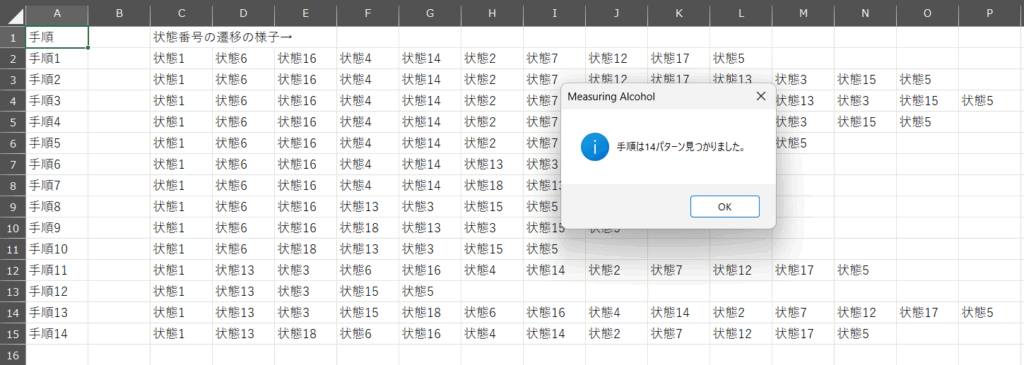Select cell 手順2 in column A
The height and width of the screenshot is (365, 1024).
(57, 80)
